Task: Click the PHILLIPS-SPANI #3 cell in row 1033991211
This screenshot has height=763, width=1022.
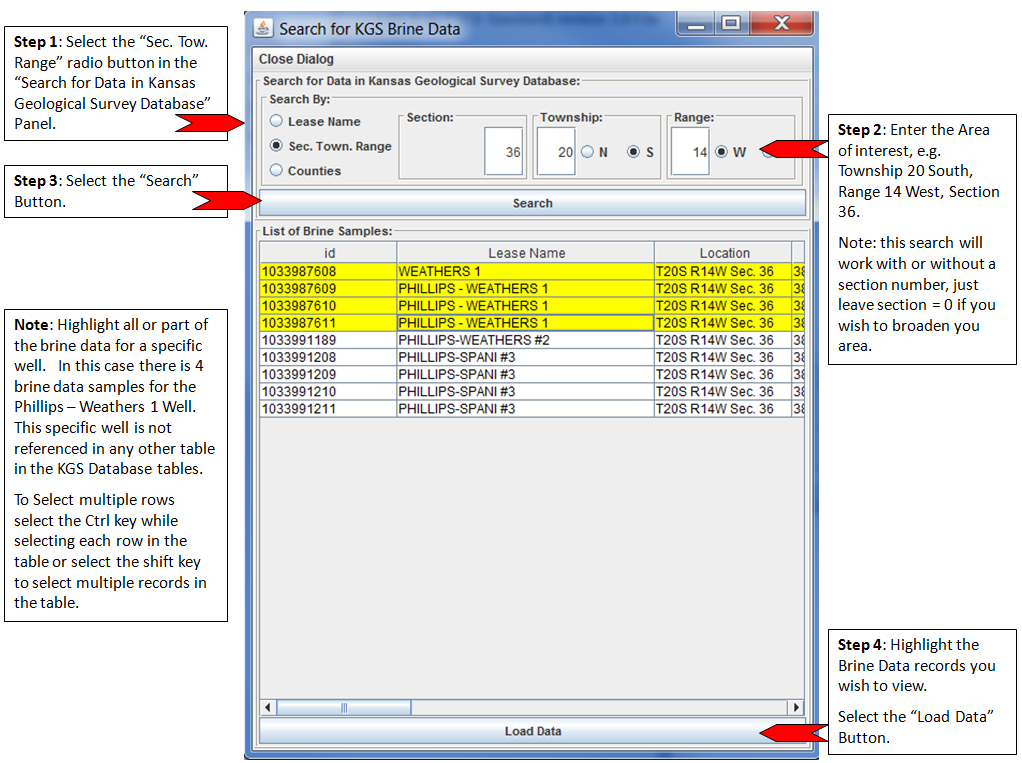Action: click(x=525, y=409)
